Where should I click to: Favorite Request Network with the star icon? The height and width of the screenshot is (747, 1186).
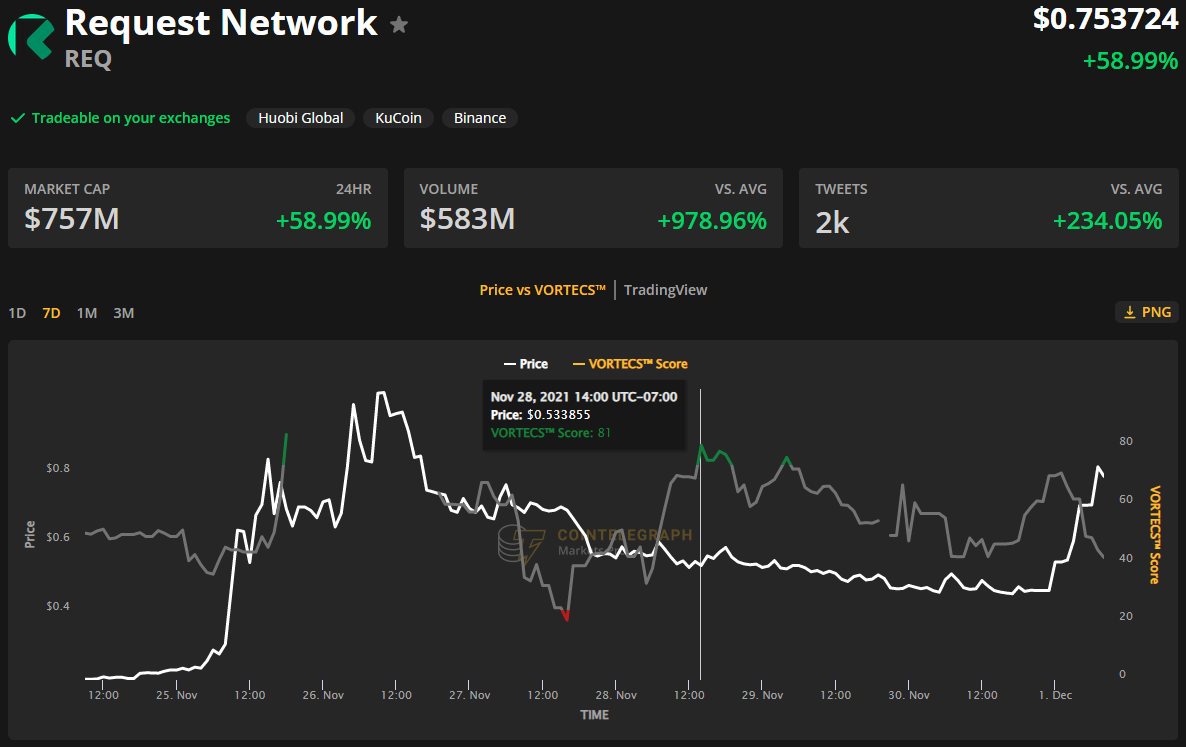tap(399, 25)
